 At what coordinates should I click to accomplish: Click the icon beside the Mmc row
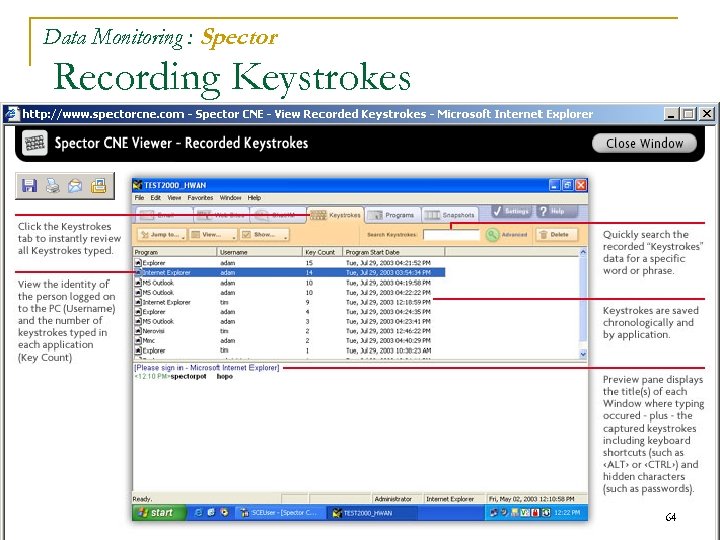pos(138,340)
